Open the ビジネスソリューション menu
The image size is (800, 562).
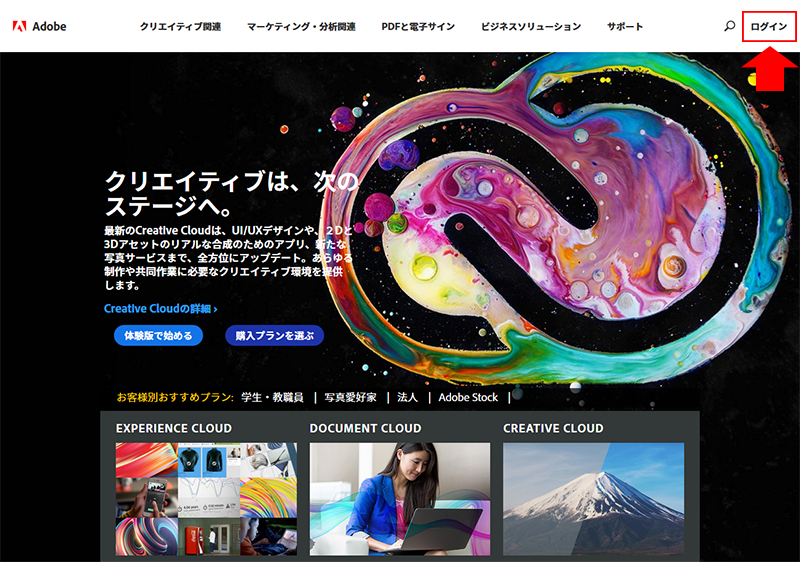click(531, 27)
